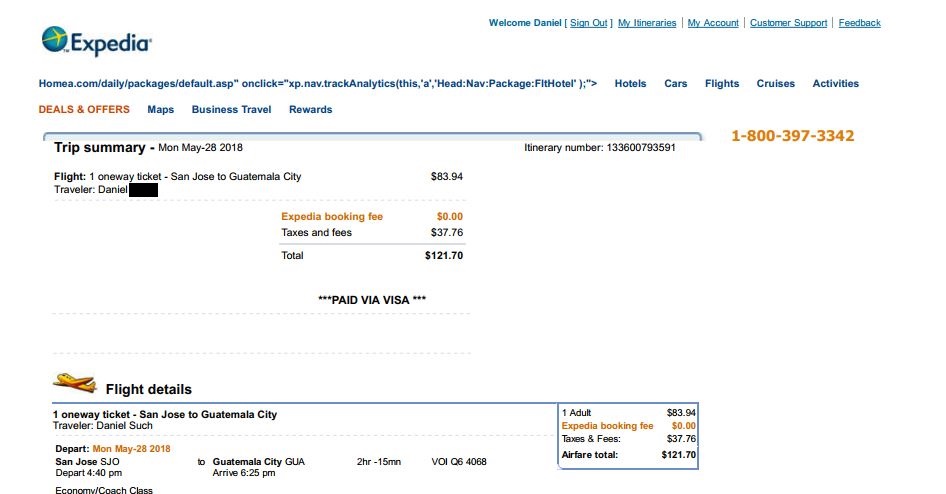The width and height of the screenshot is (946, 494).
Task: Click the Home navigation link text
Action: pyautogui.click(x=51, y=84)
